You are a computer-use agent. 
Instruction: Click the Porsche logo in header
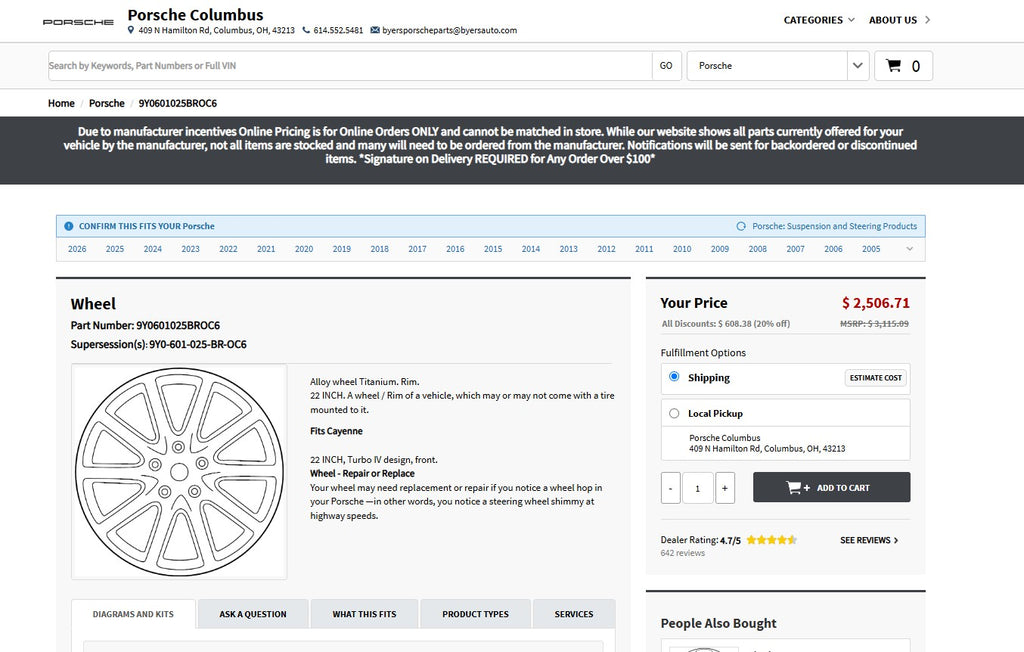(78, 21)
